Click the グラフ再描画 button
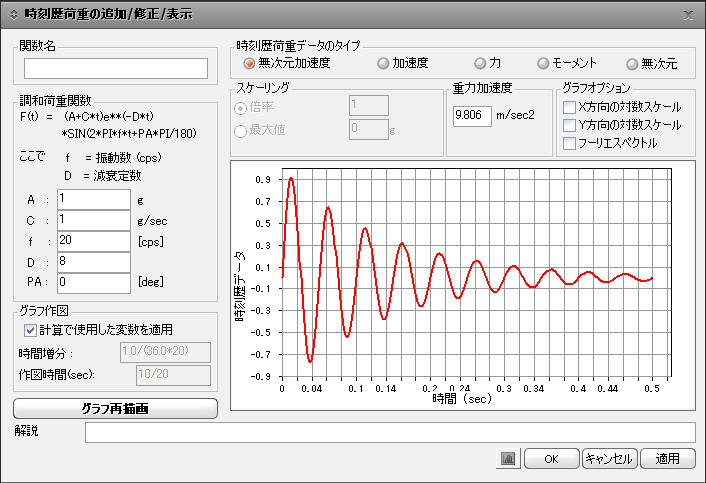The width and height of the screenshot is (706, 483). 115,408
